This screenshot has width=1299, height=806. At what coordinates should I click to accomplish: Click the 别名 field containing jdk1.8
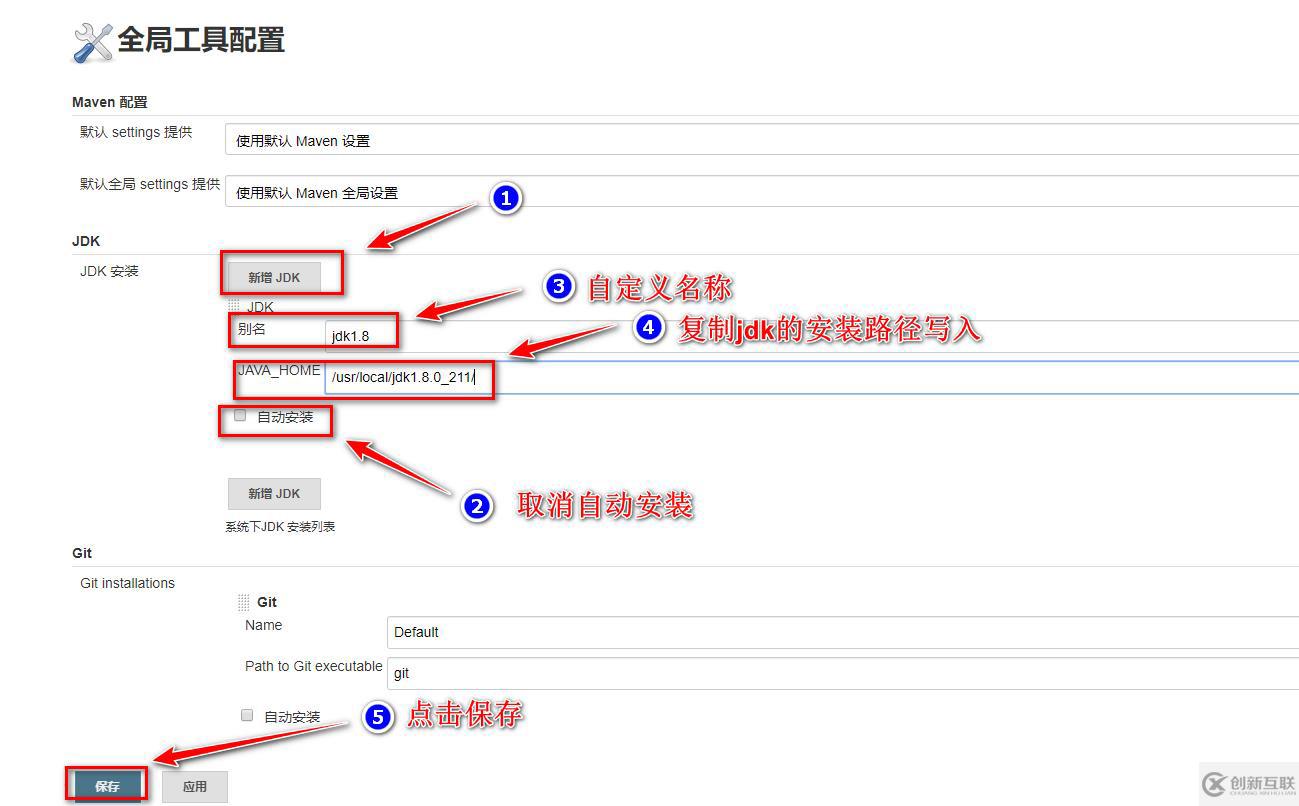tap(812, 336)
